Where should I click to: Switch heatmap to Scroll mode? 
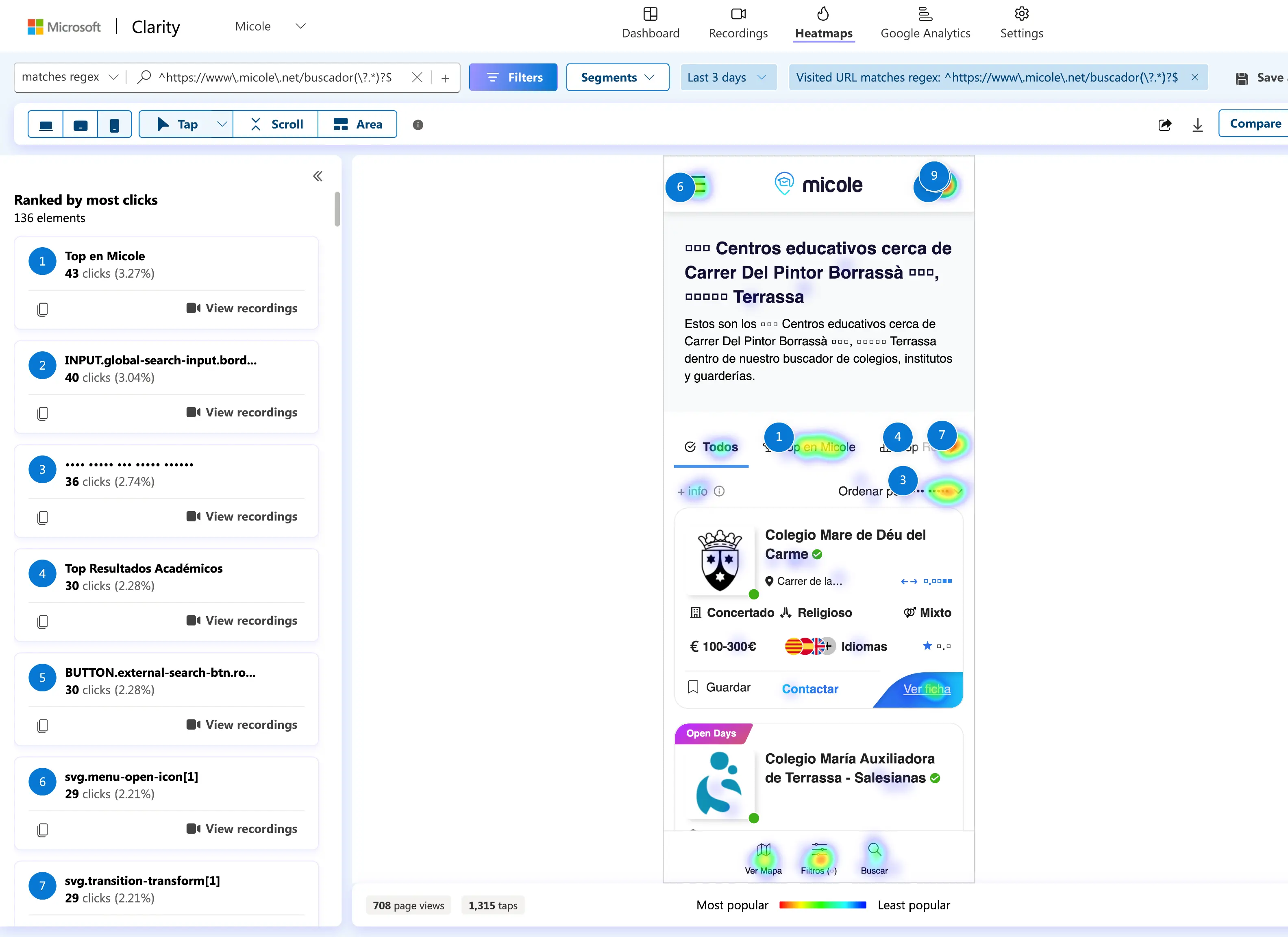tap(276, 124)
